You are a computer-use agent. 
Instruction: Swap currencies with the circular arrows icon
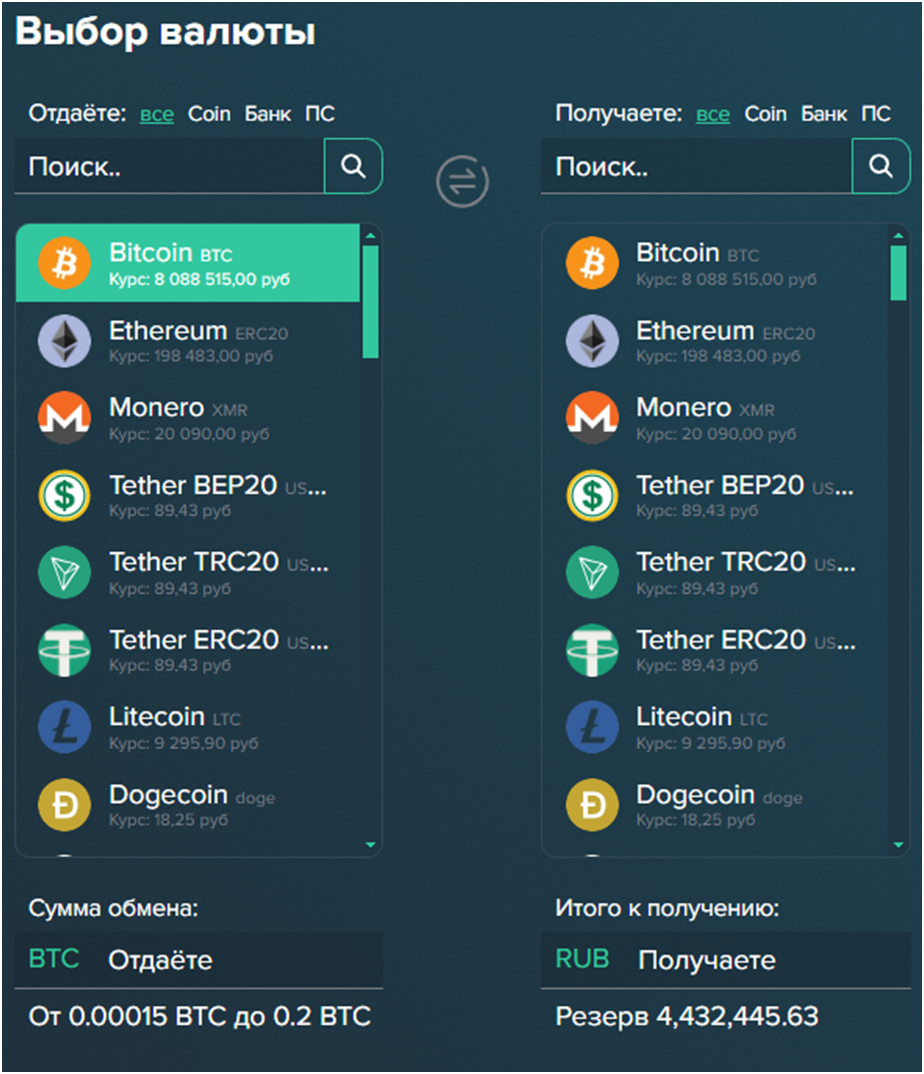pos(462,182)
